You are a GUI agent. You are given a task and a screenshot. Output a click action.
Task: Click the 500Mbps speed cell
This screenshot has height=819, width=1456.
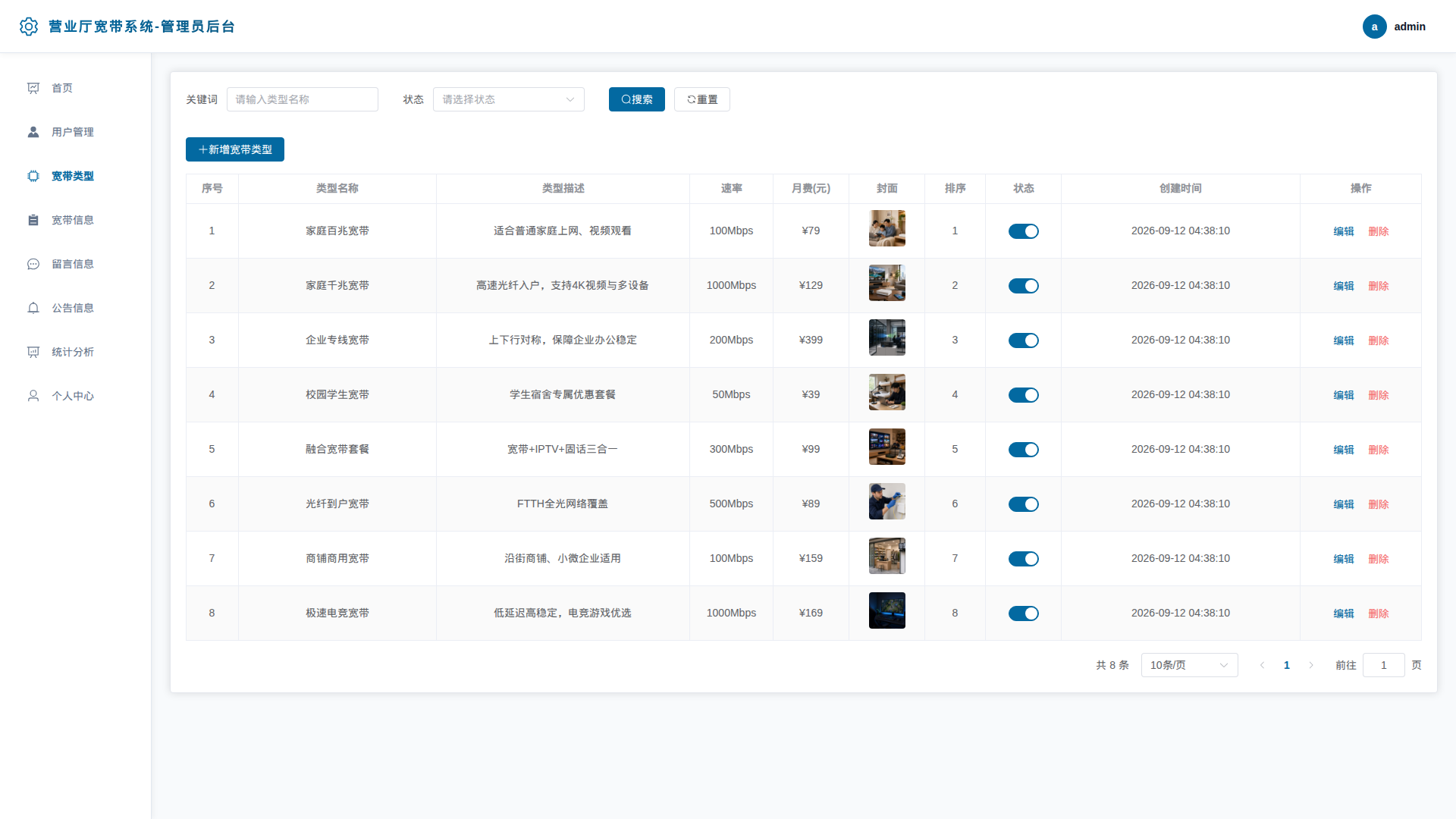(x=731, y=504)
